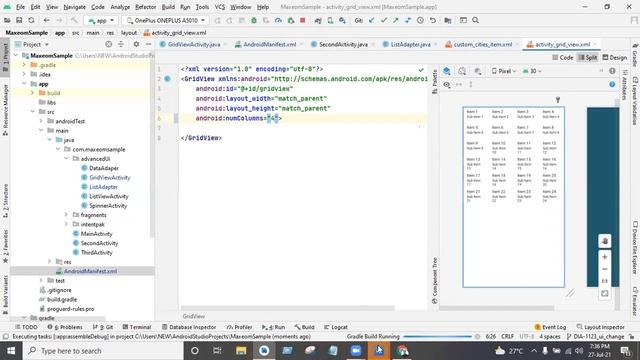The image size is (640, 360).
Task: Toggle the Component Tree side panel
Action: (x=435, y=281)
